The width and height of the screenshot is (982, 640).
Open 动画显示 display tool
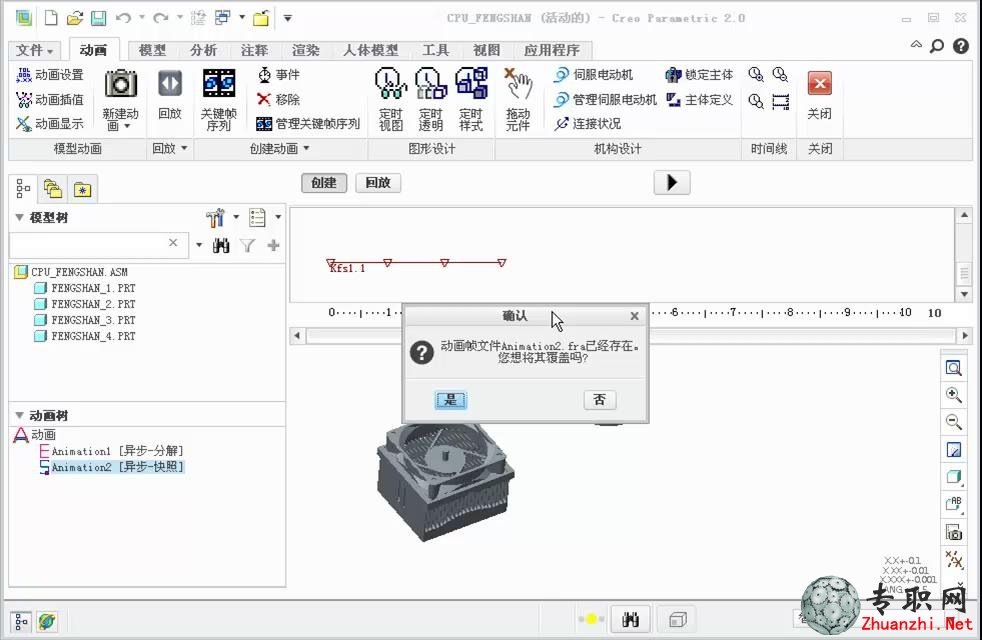point(50,123)
